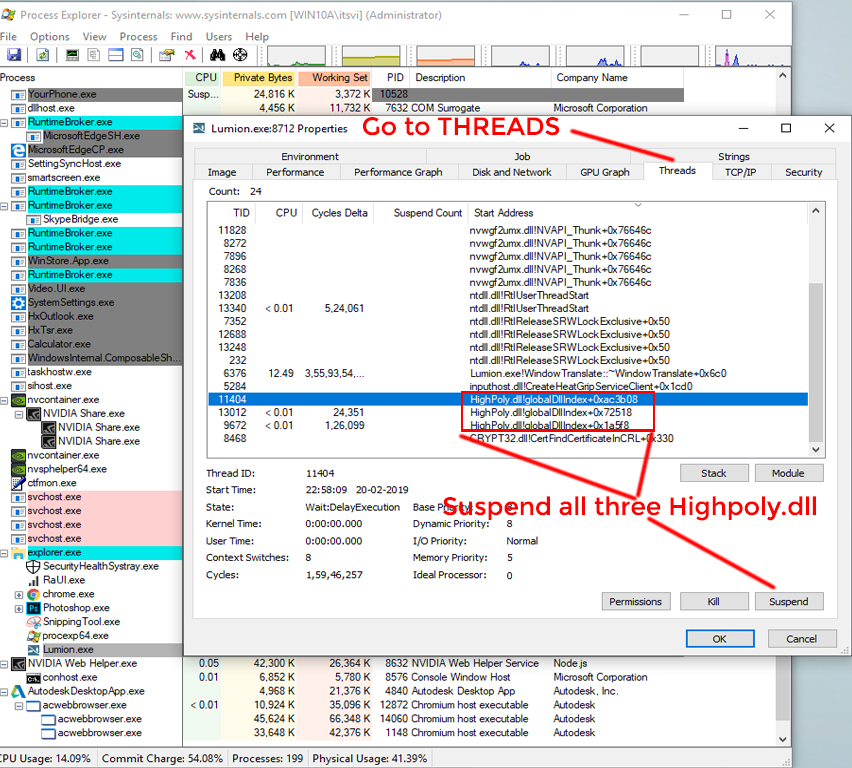Open System Information toolbar icon

pos(72,55)
